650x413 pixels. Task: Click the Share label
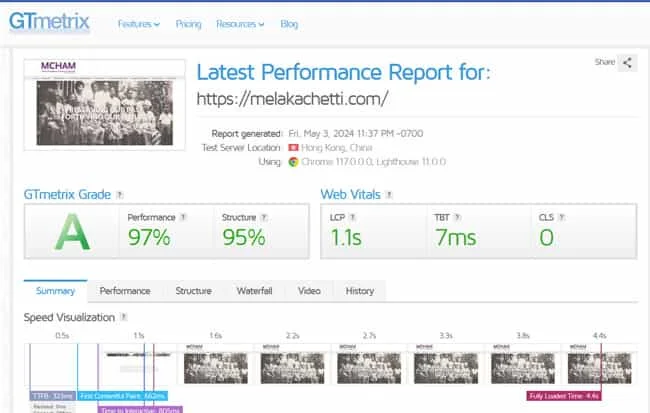[x=604, y=62]
